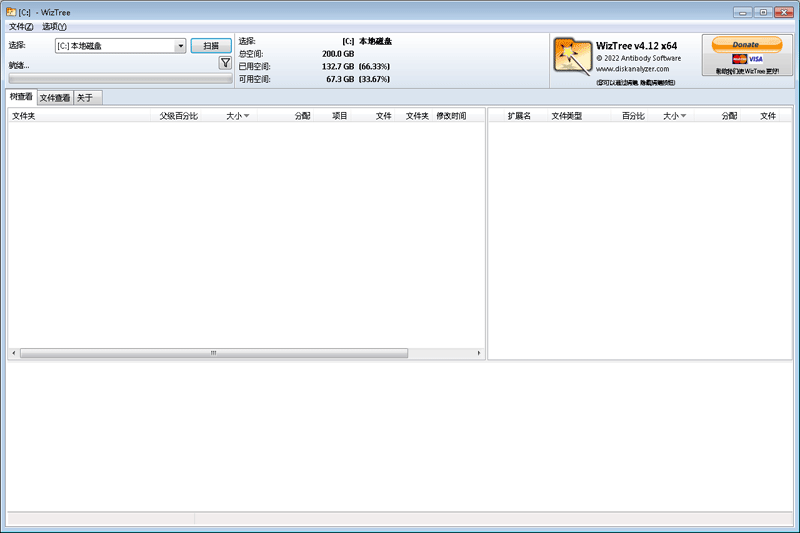Click the 132.7 GB used space value

click(338, 66)
